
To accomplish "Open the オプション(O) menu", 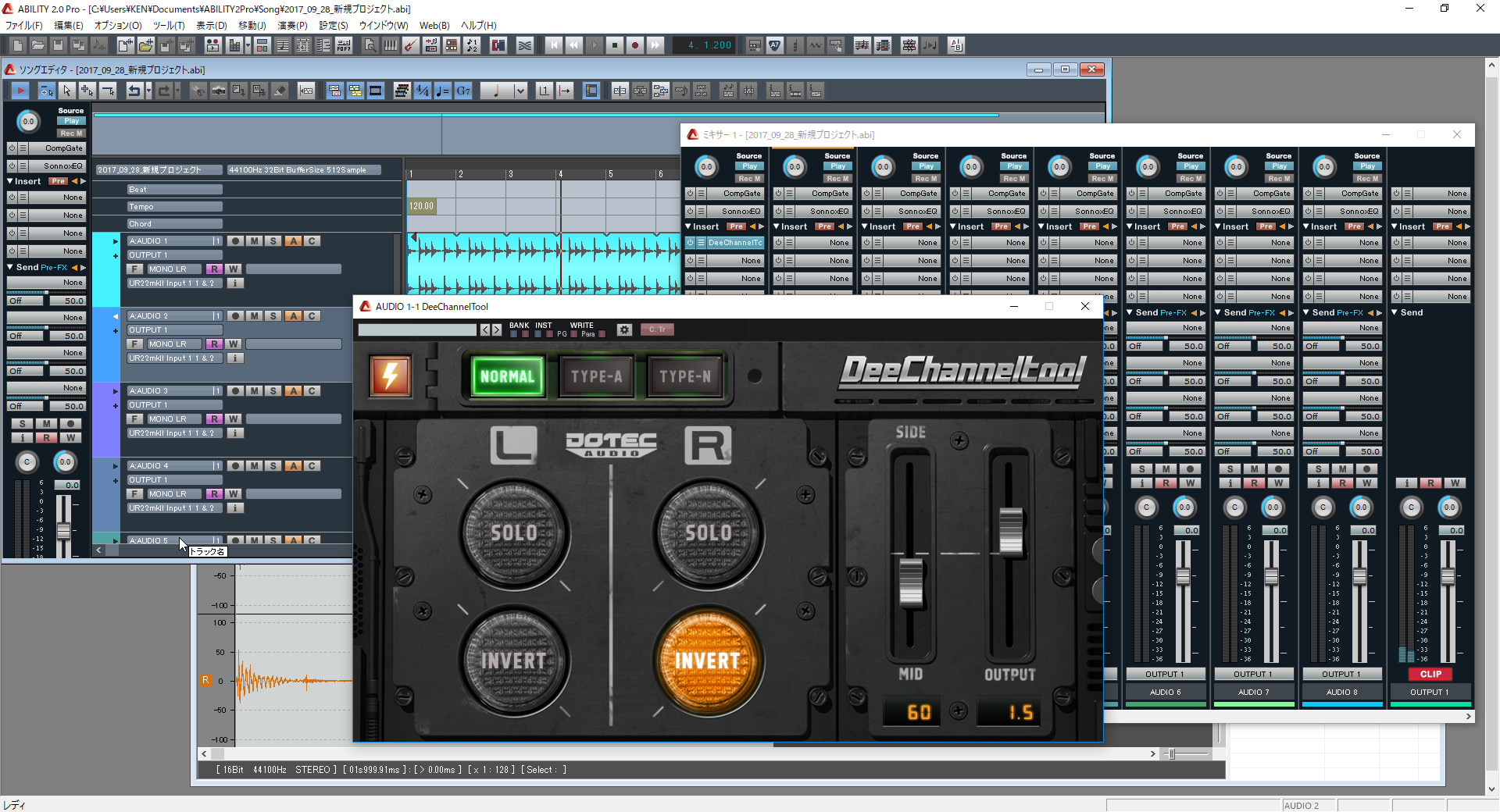I will (118, 25).
